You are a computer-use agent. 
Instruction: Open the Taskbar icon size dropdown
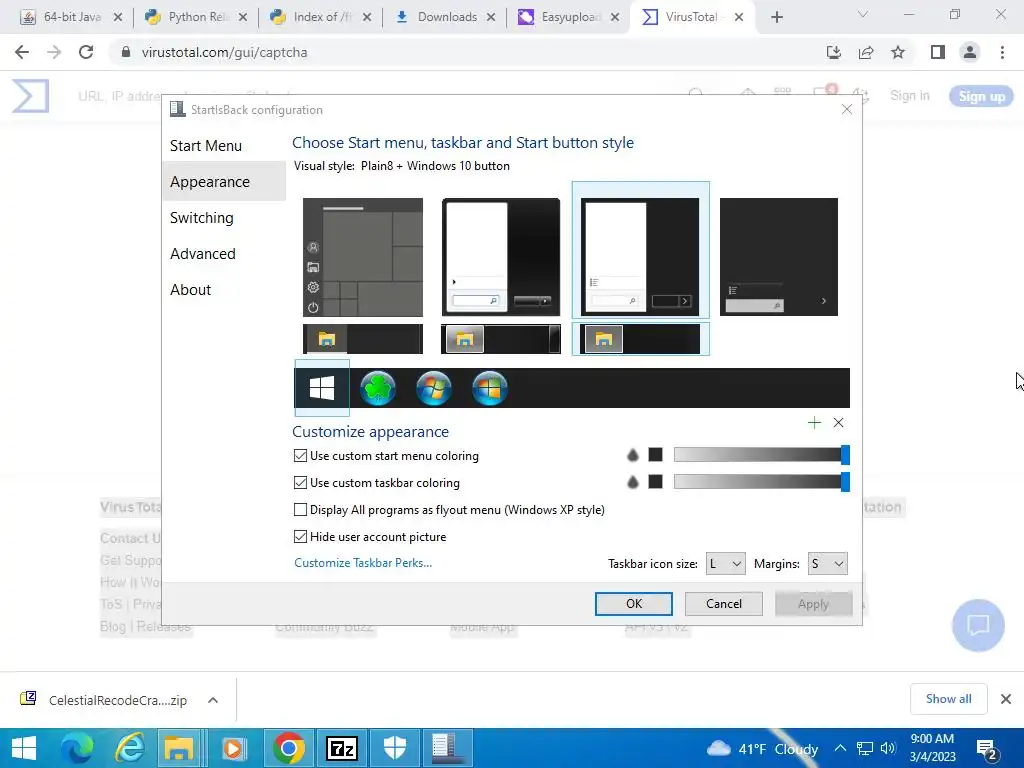(726, 564)
